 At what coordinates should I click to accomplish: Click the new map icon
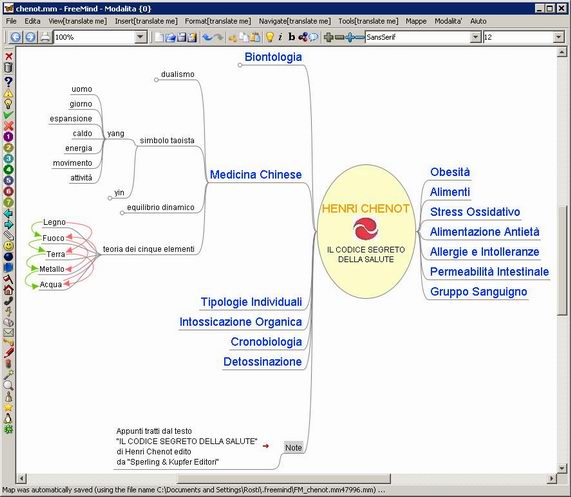(160, 37)
